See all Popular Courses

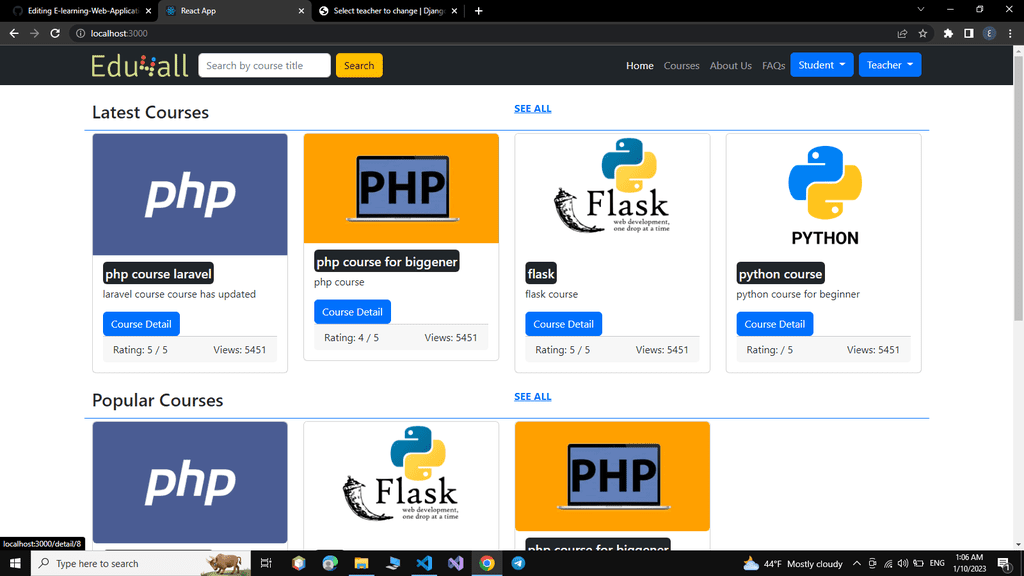(532, 396)
